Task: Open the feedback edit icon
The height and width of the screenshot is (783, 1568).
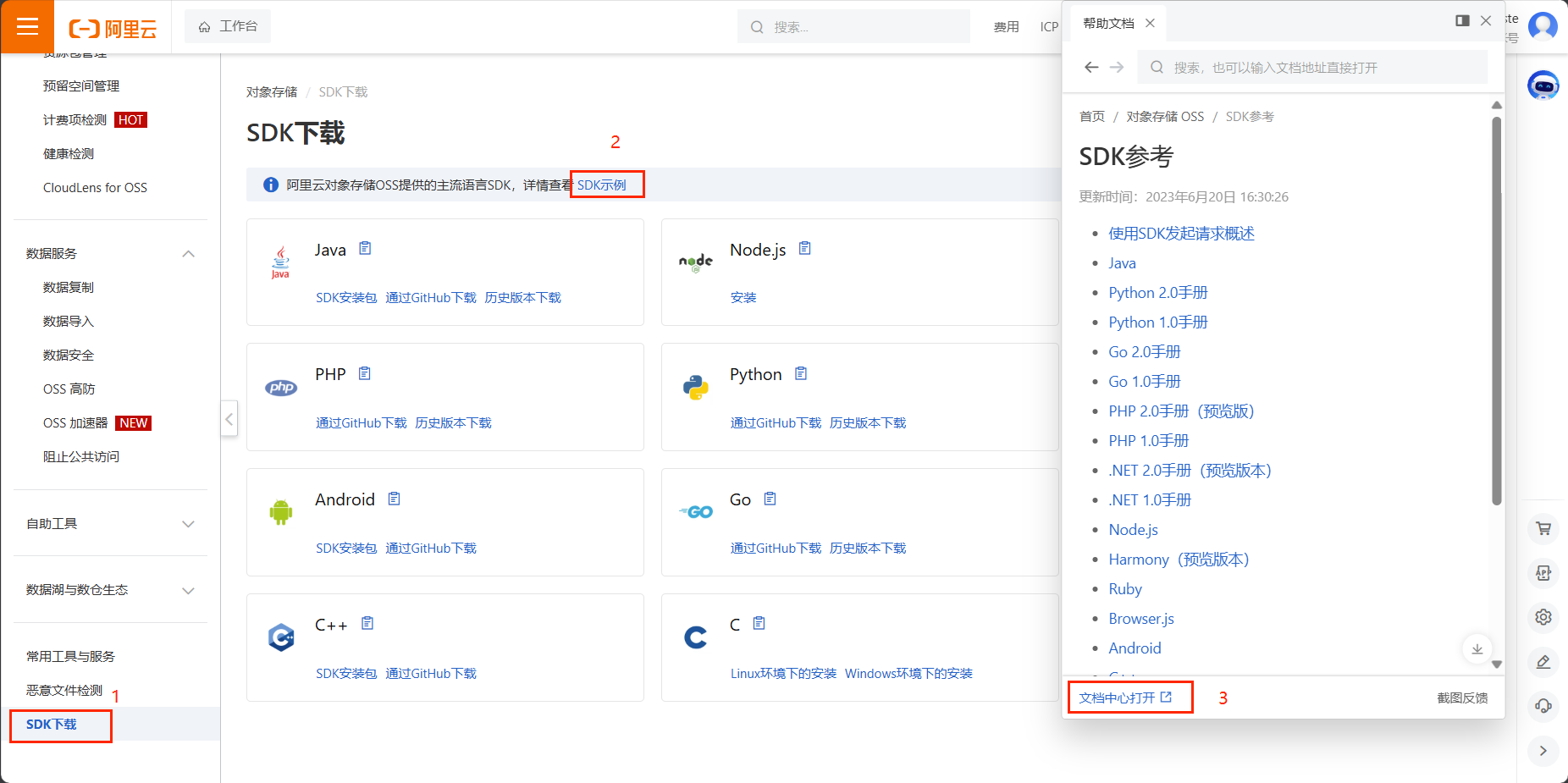Action: coord(1543,662)
